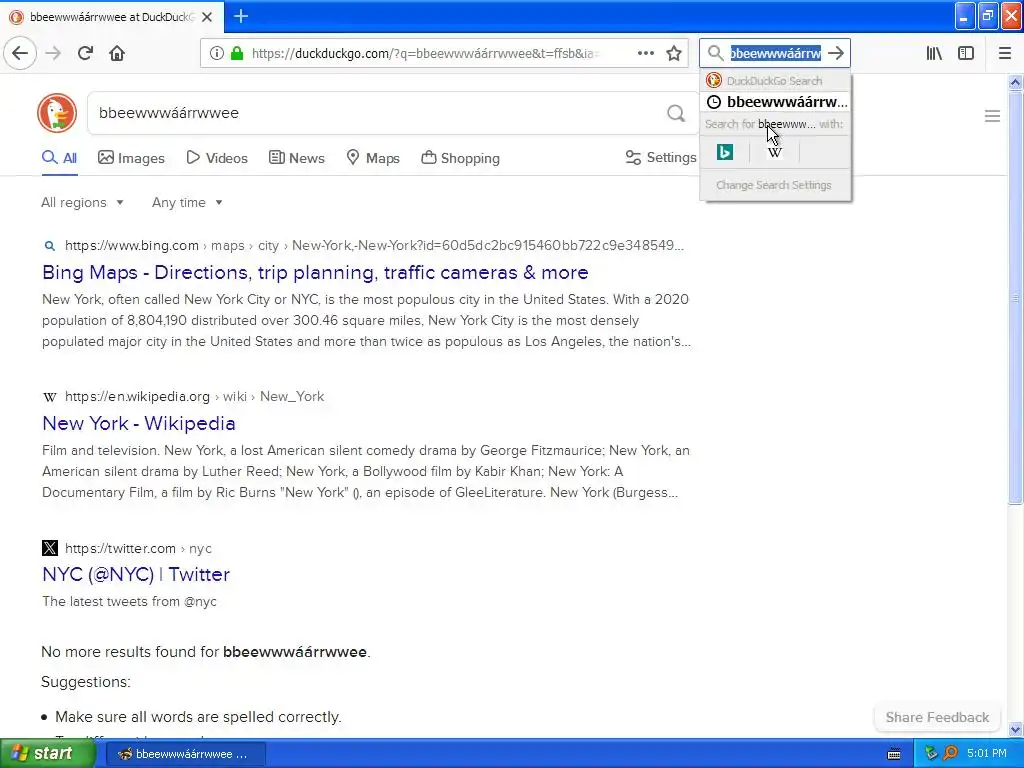Click the twitter.com nyc result URL
This screenshot has height=768, width=1024.
[x=138, y=548]
